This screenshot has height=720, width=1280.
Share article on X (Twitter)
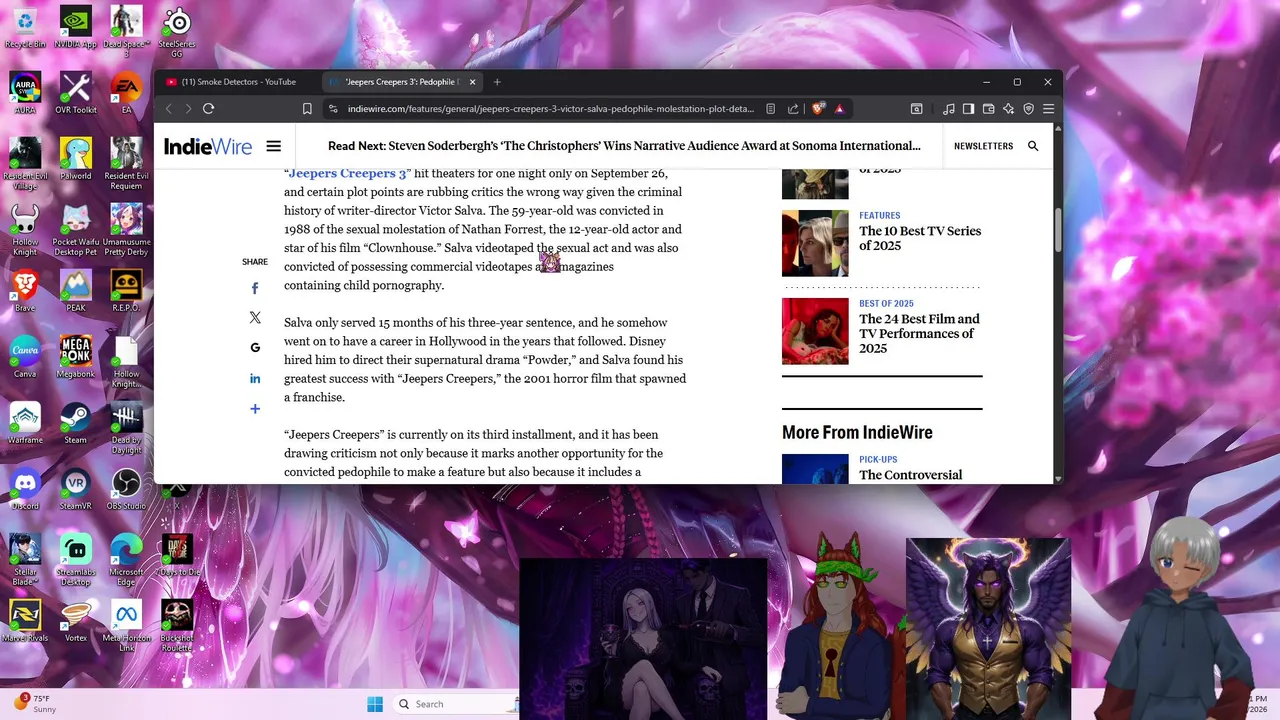[x=255, y=318]
